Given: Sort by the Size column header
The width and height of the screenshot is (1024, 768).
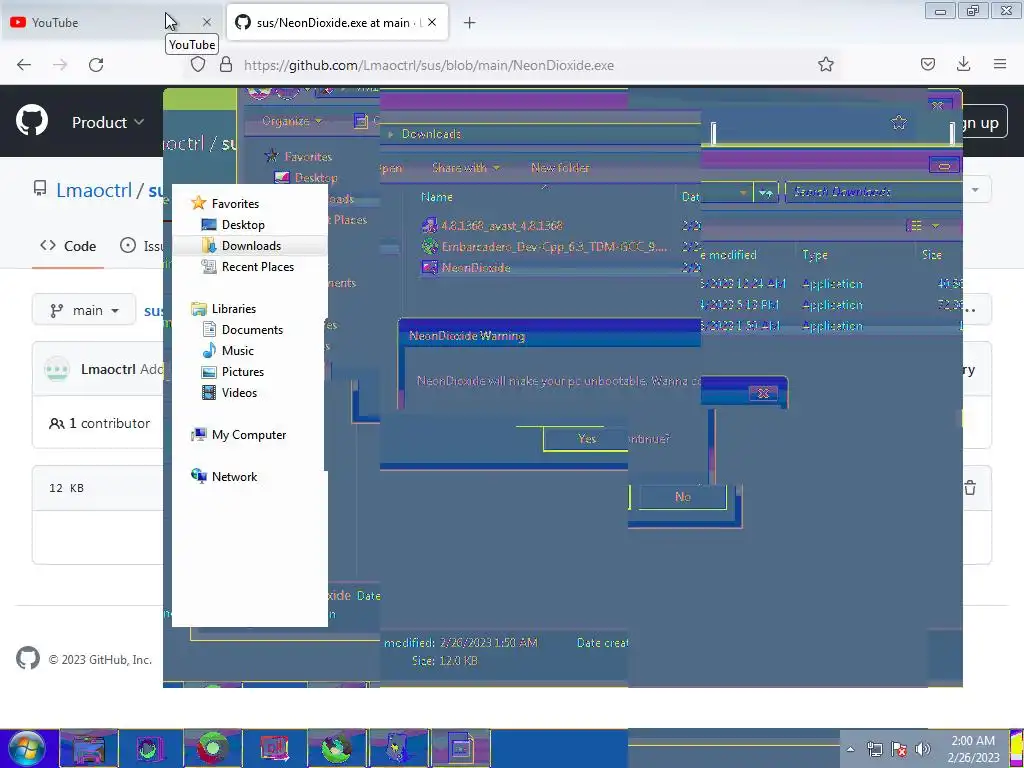Looking at the screenshot, I should click(932, 255).
